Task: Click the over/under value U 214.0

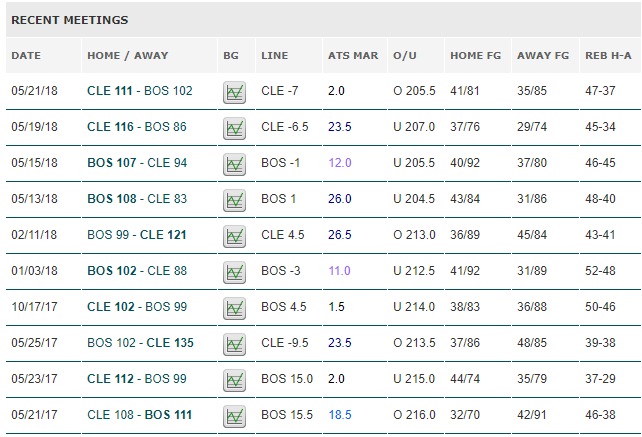Action: pos(414,307)
